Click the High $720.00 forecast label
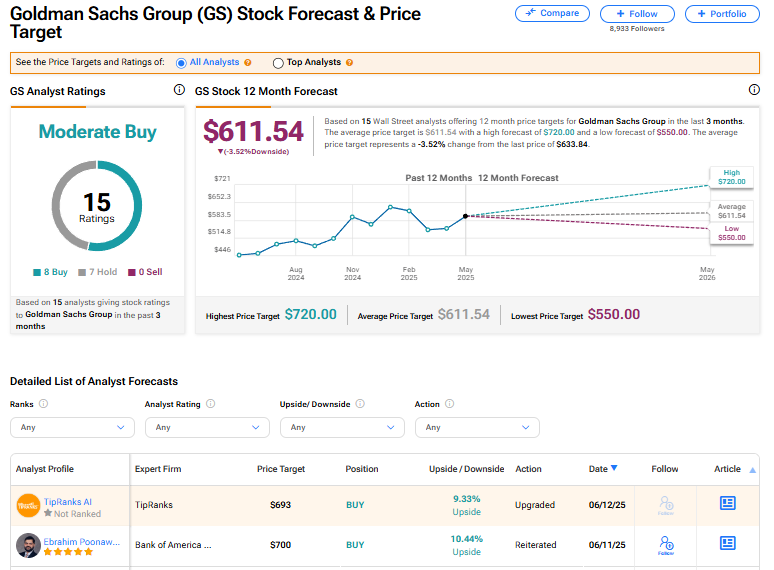 (732, 178)
